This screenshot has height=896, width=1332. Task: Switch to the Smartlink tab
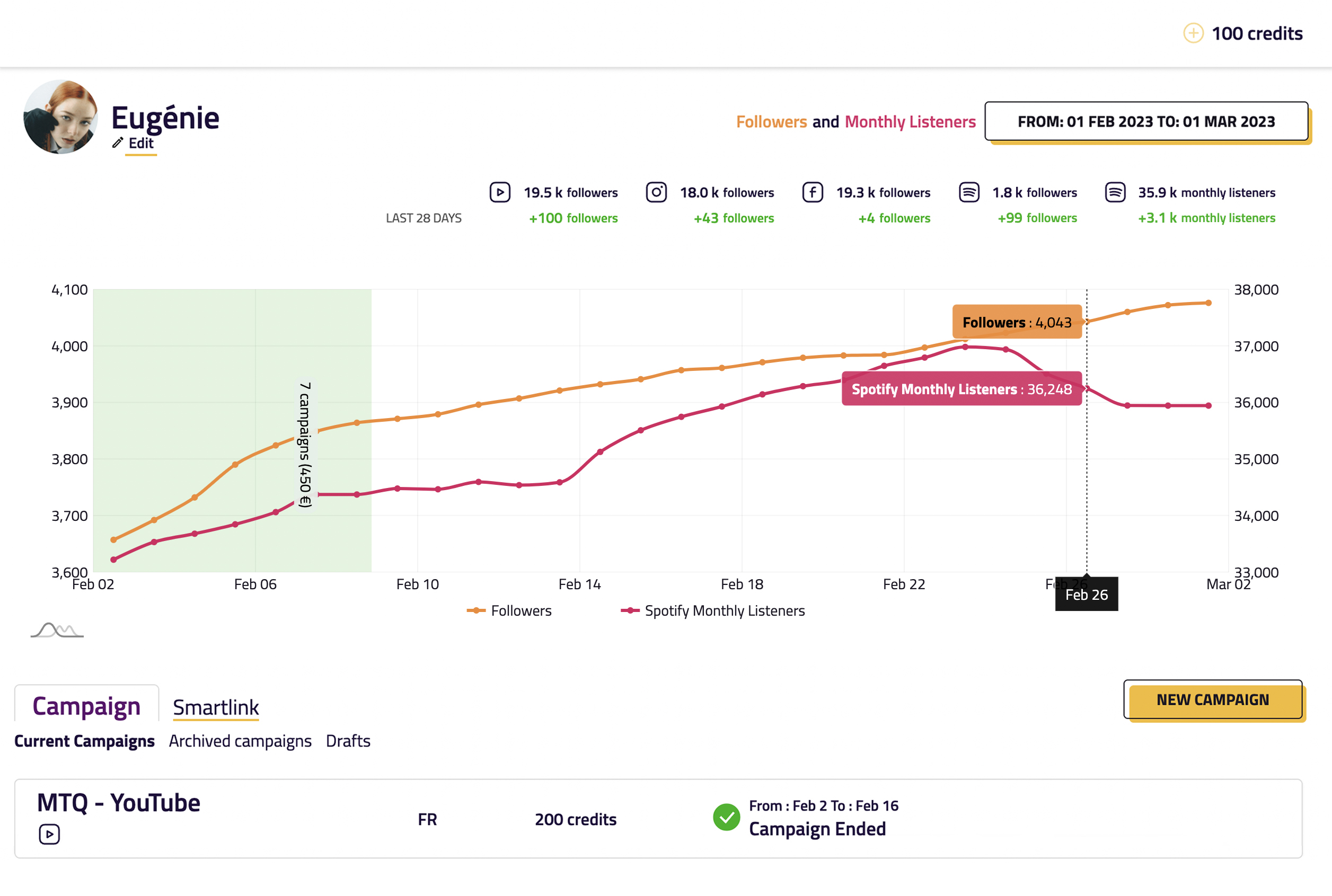coord(216,707)
